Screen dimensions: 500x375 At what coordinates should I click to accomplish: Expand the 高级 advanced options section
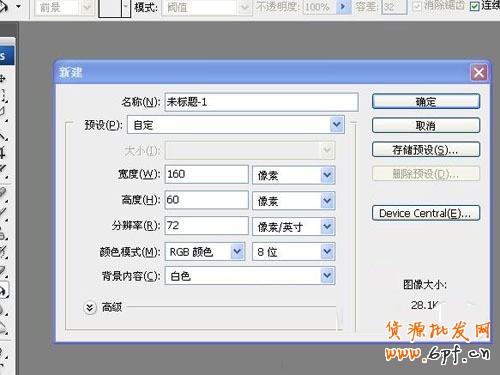(90, 308)
